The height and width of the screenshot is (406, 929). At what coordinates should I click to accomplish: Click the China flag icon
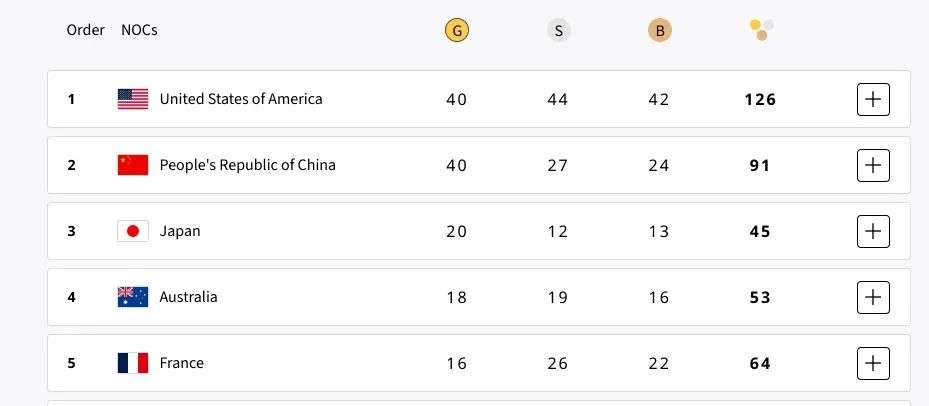click(133, 165)
